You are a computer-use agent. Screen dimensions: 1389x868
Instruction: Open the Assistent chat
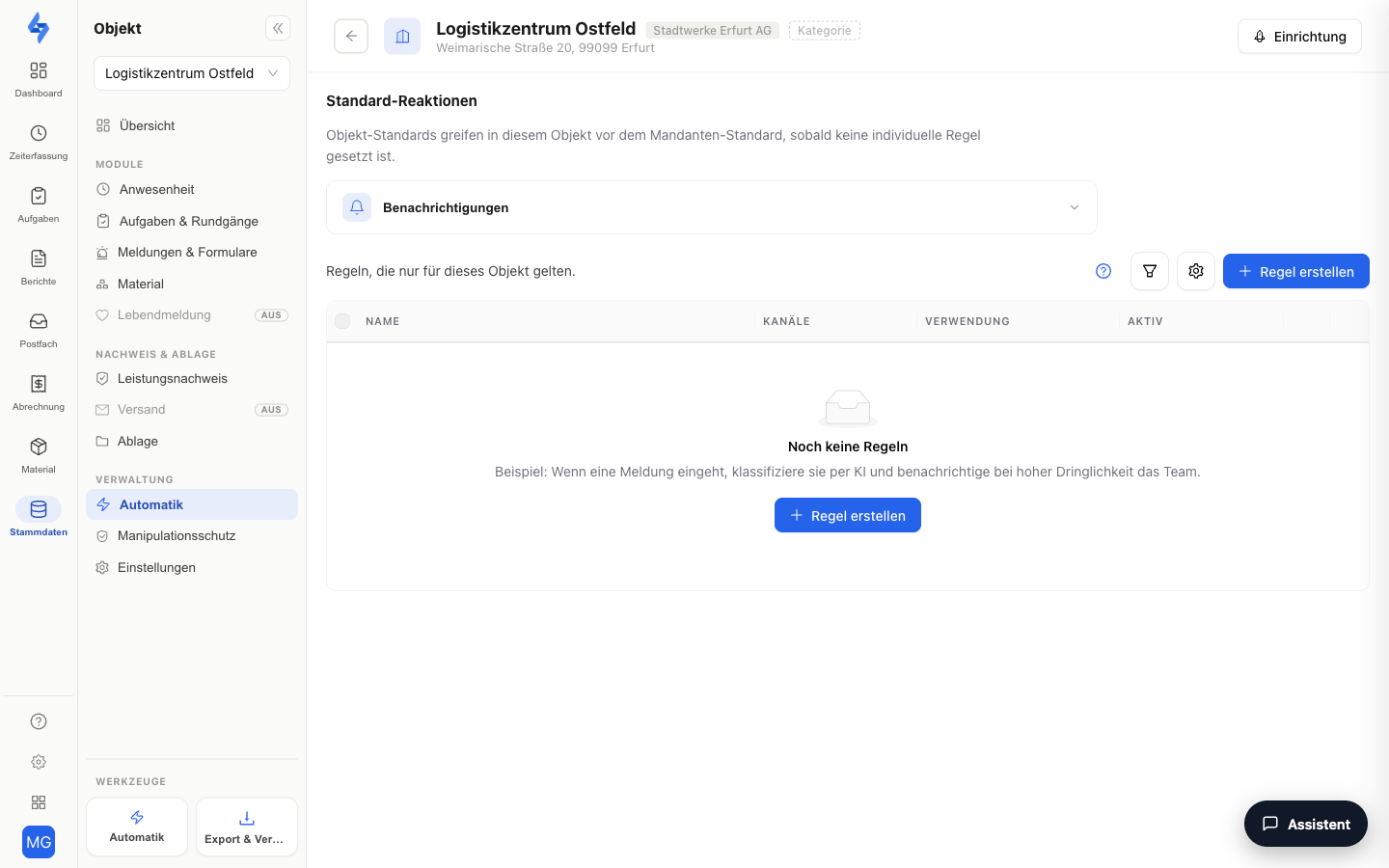[x=1306, y=824]
